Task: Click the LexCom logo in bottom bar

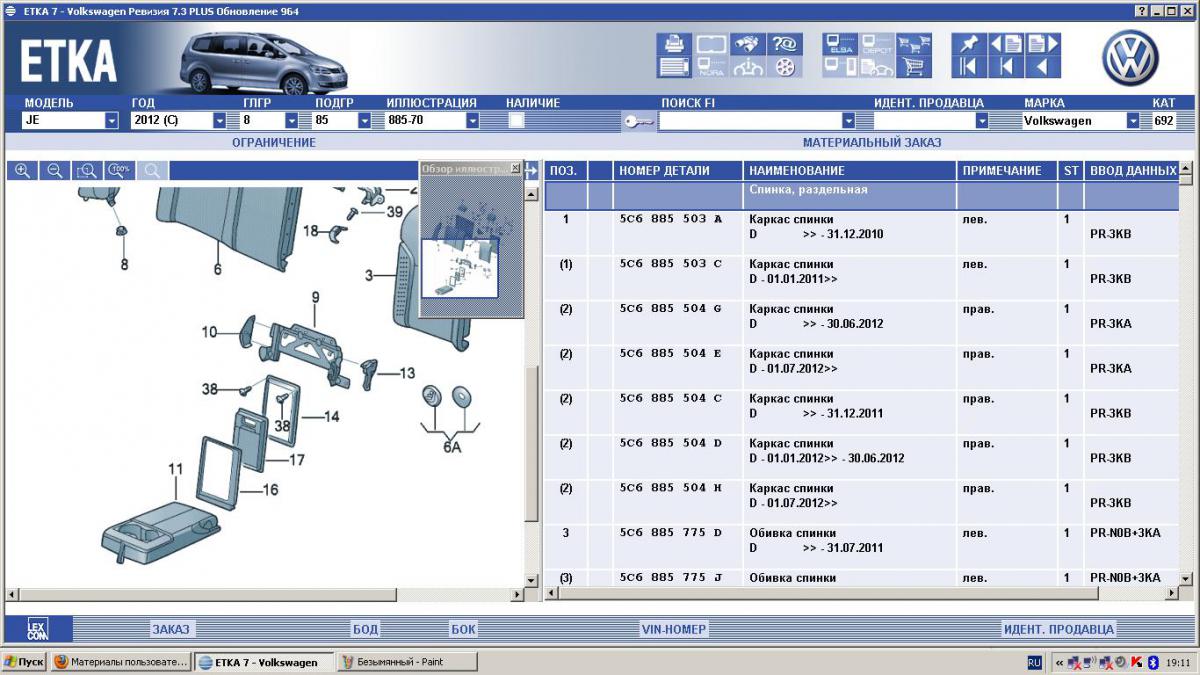Action: click(x=37, y=629)
